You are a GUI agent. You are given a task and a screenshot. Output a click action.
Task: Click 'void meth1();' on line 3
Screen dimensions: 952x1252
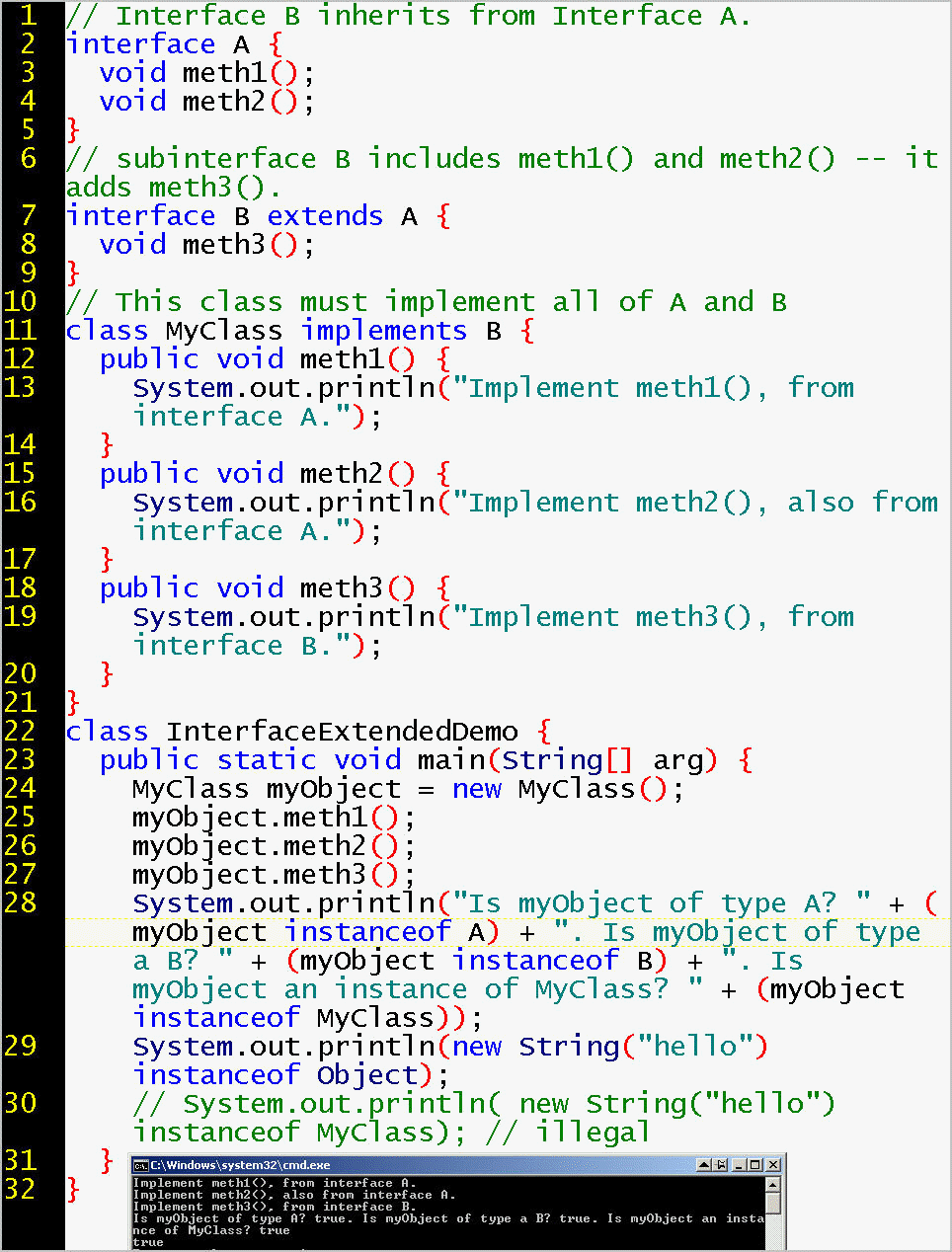[207, 73]
